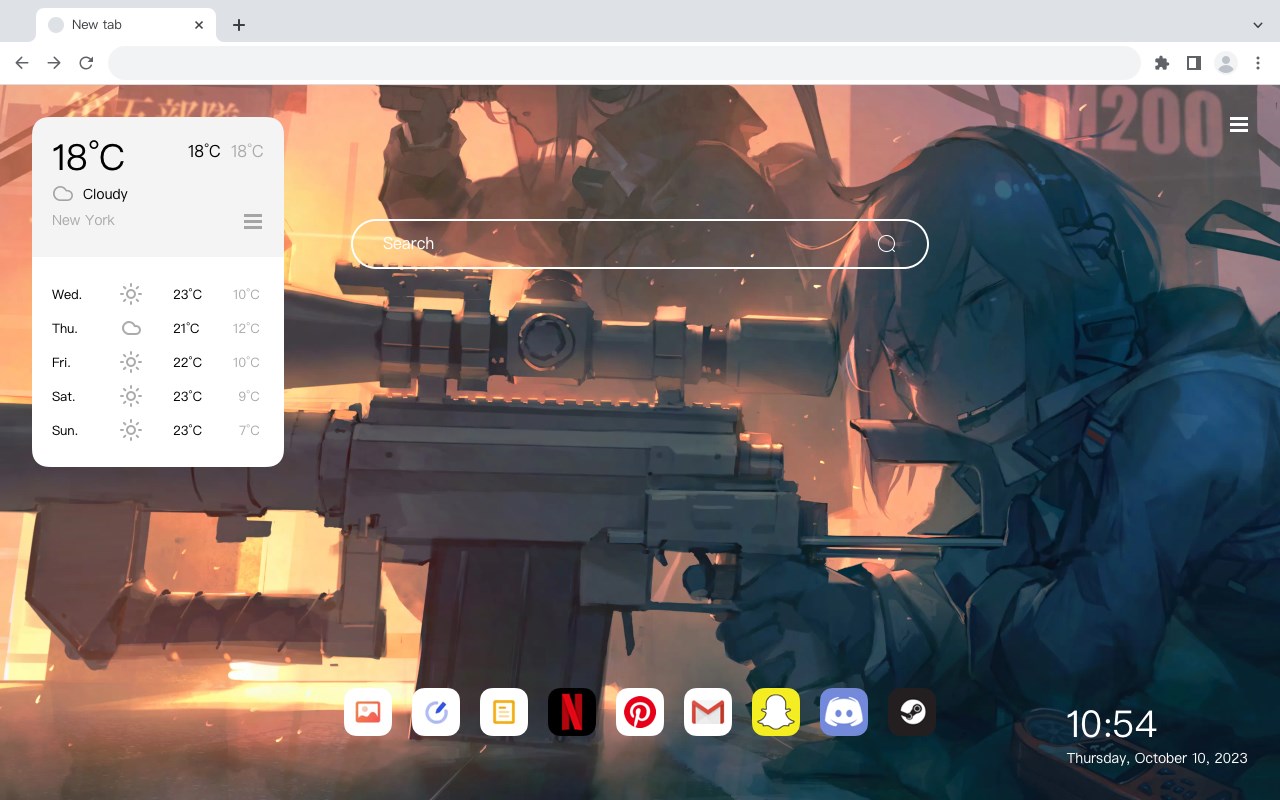Open the yellow notes shortcut icon
Viewport: 1280px width, 800px height.
click(504, 712)
